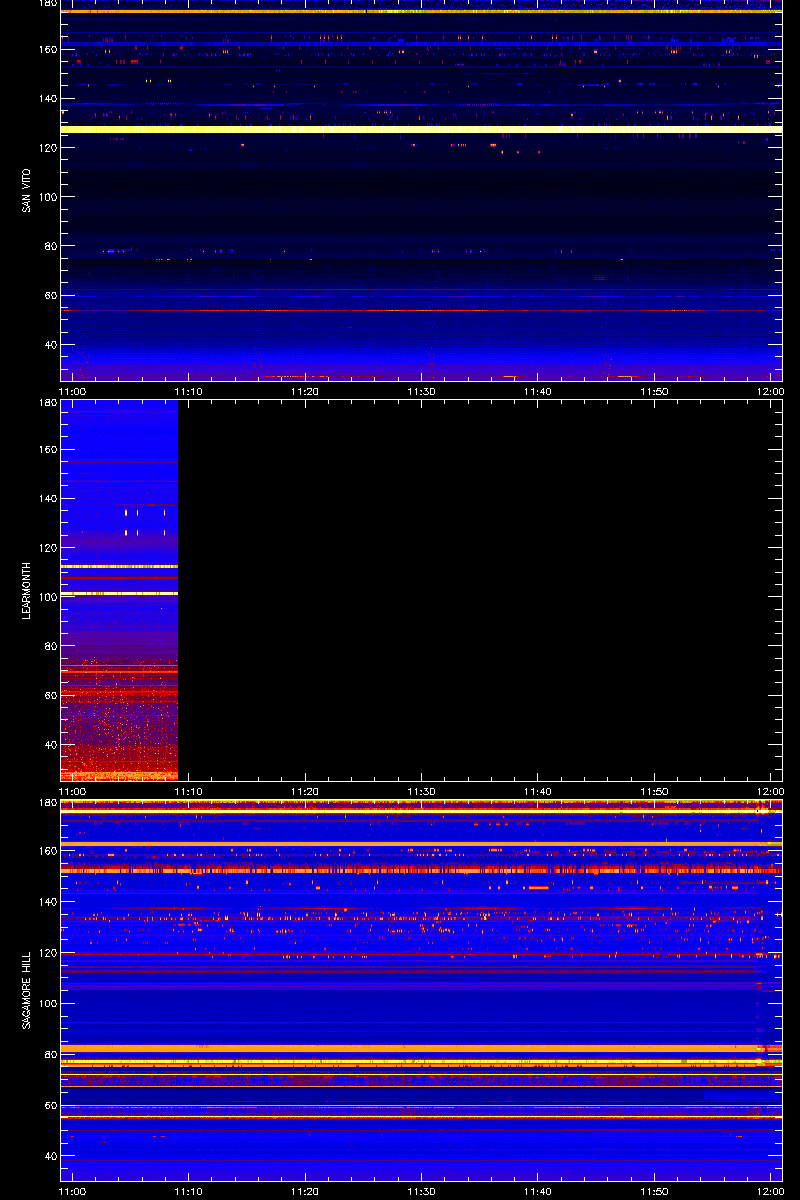The image size is (800, 1200).
Task: Select the 80 tick on San Vito axis
Action: [x=49, y=246]
